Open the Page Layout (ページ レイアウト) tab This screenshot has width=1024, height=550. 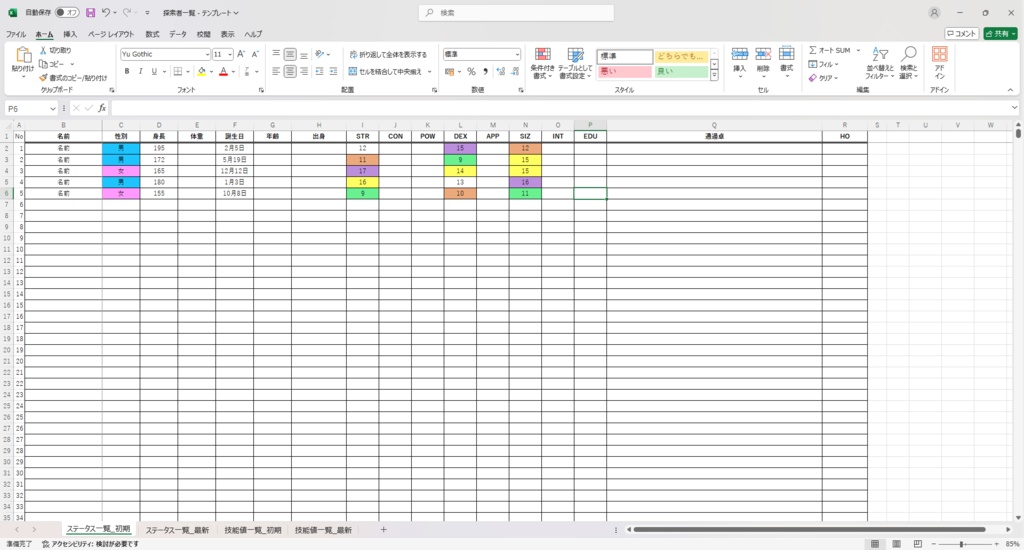click(111, 34)
